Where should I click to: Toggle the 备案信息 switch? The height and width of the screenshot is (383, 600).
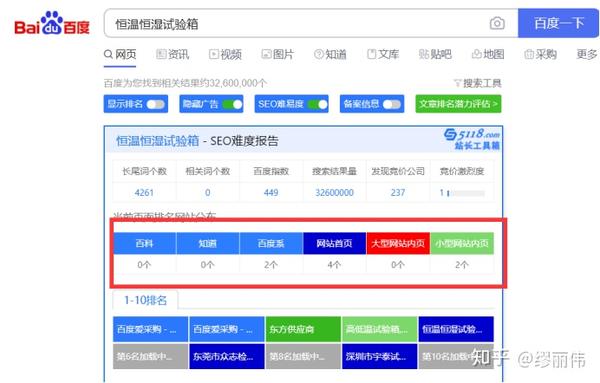pos(392,104)
